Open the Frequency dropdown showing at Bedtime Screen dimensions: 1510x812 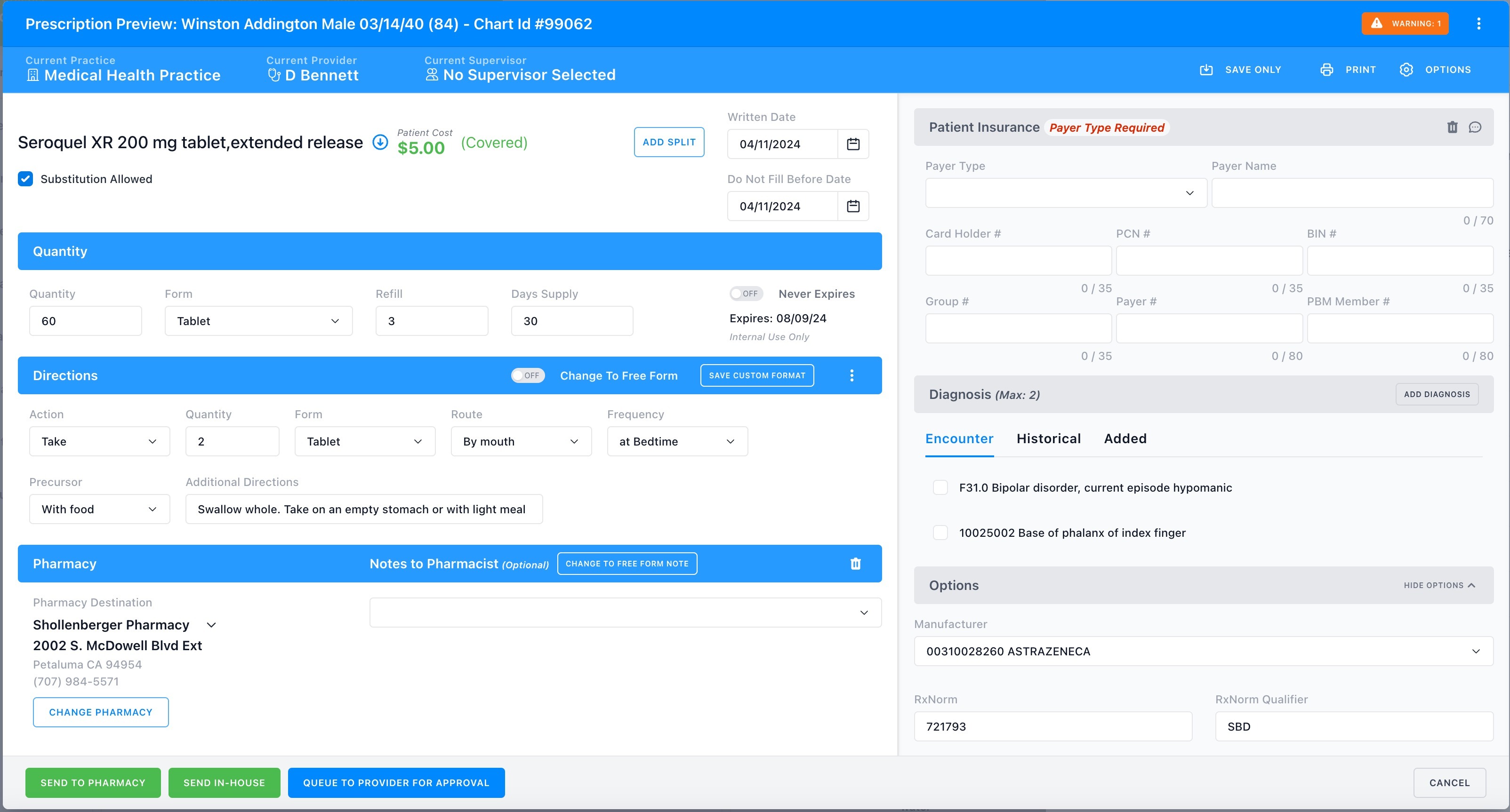pyautogui.click(x=677, y=441)
